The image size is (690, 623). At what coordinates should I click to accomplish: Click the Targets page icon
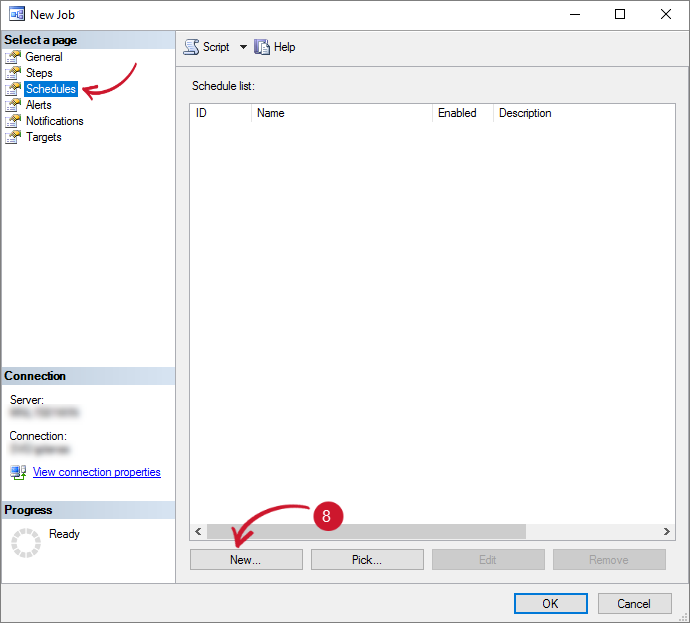[x=13, y=137]
